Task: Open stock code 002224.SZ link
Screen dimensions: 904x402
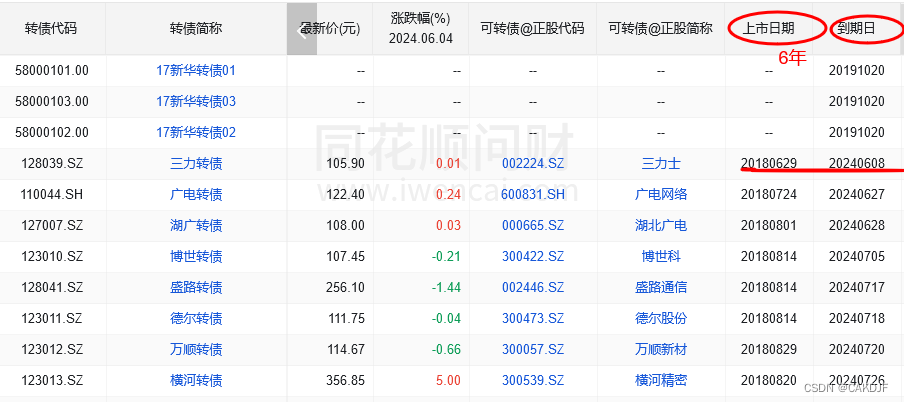Action: 533,164
